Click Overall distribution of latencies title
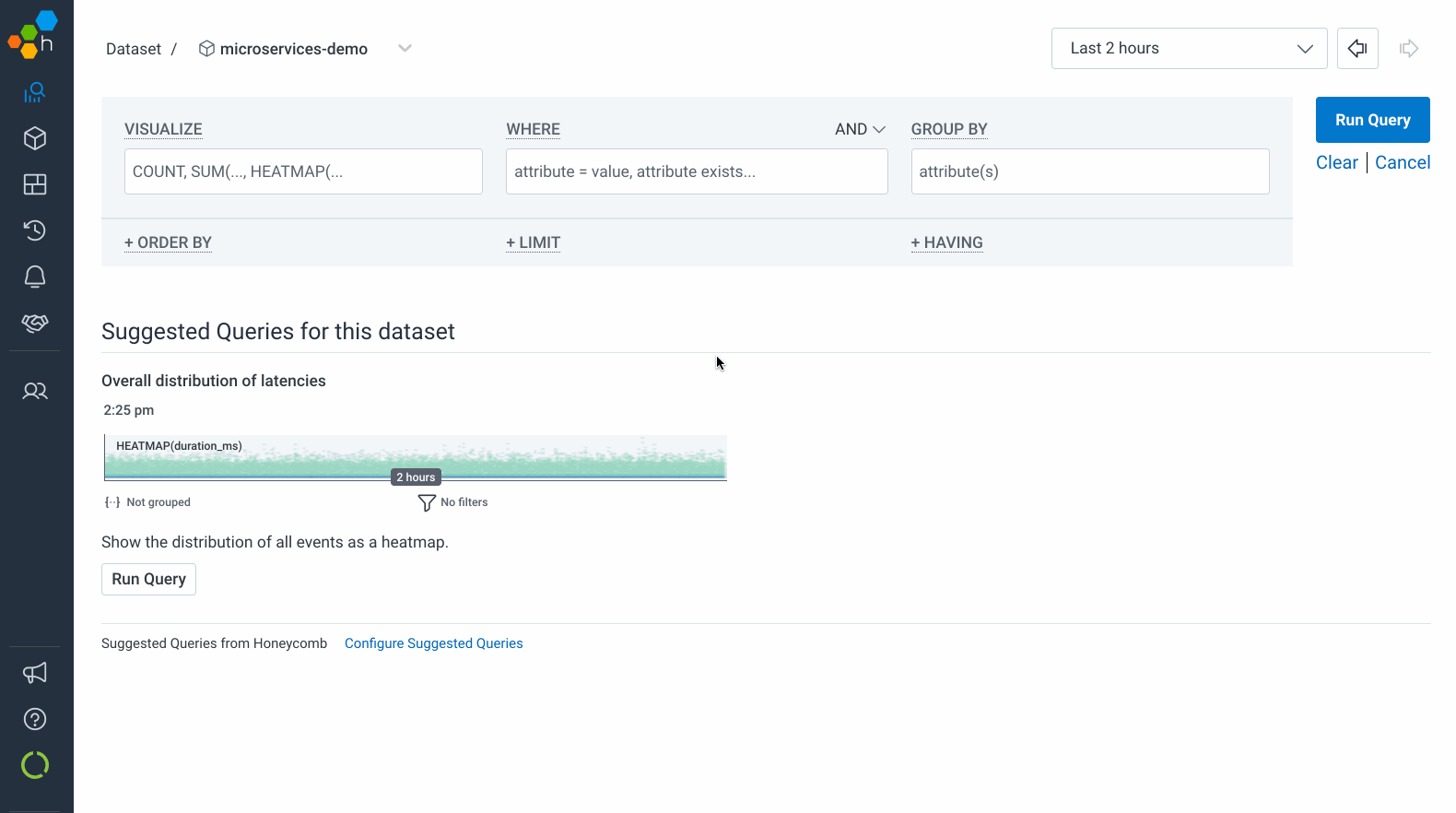 click(x=214, y=381)
